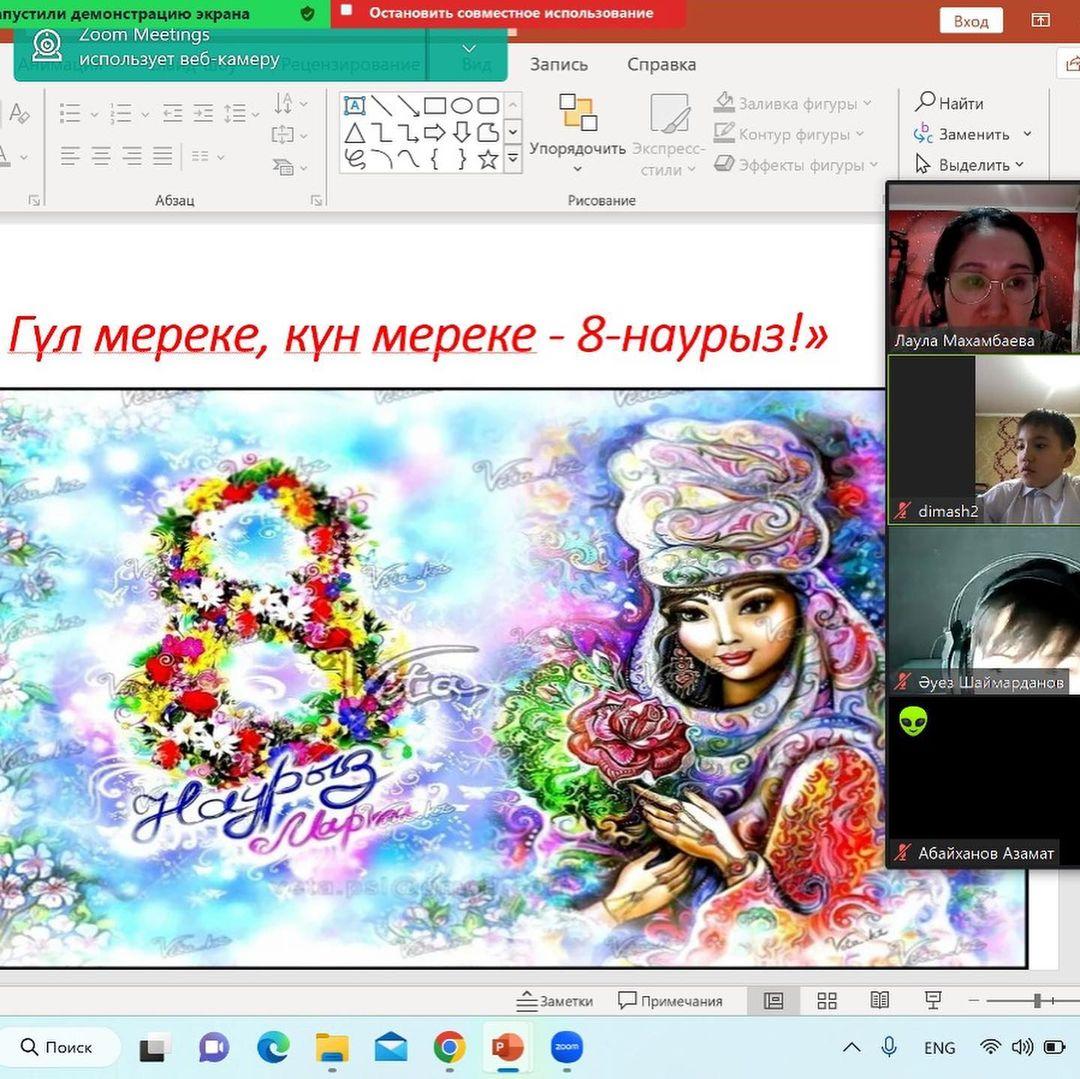Select the down arrow shape
1080x1079 pixels.
pyautogui.click(x=461, y=132)
